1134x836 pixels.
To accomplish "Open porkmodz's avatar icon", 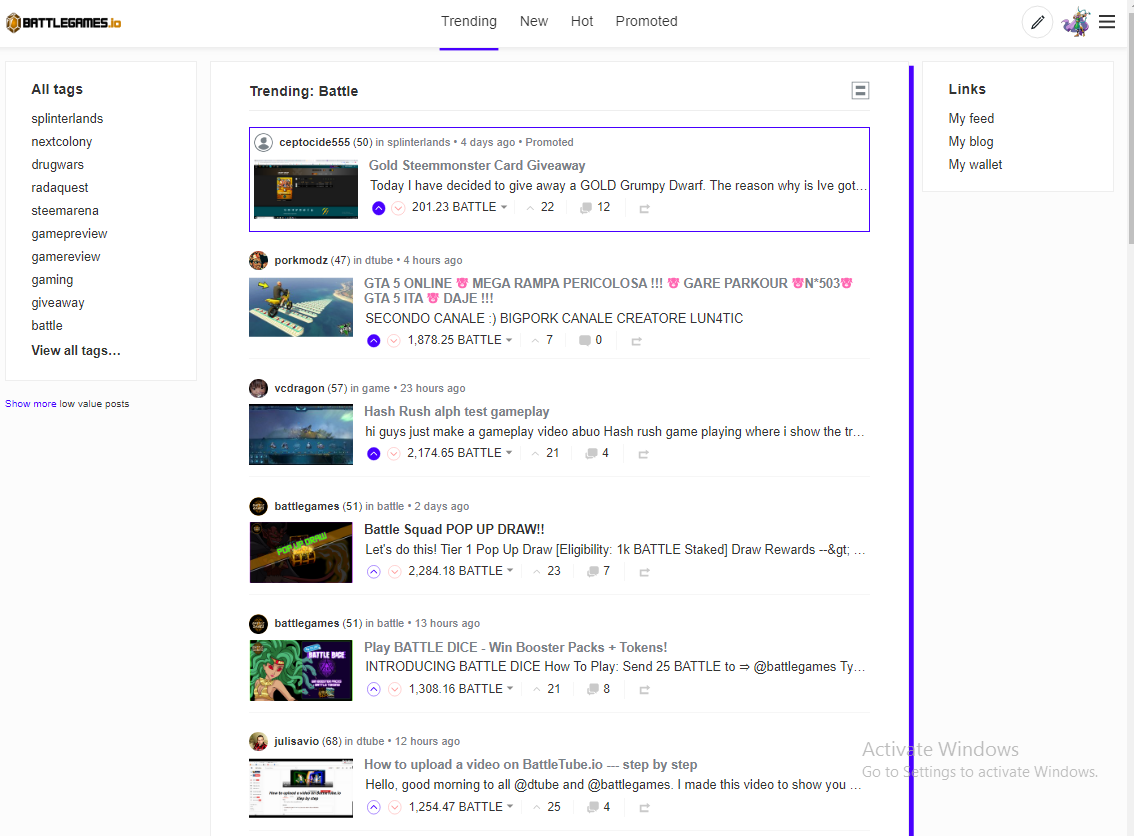I will 258,260.
